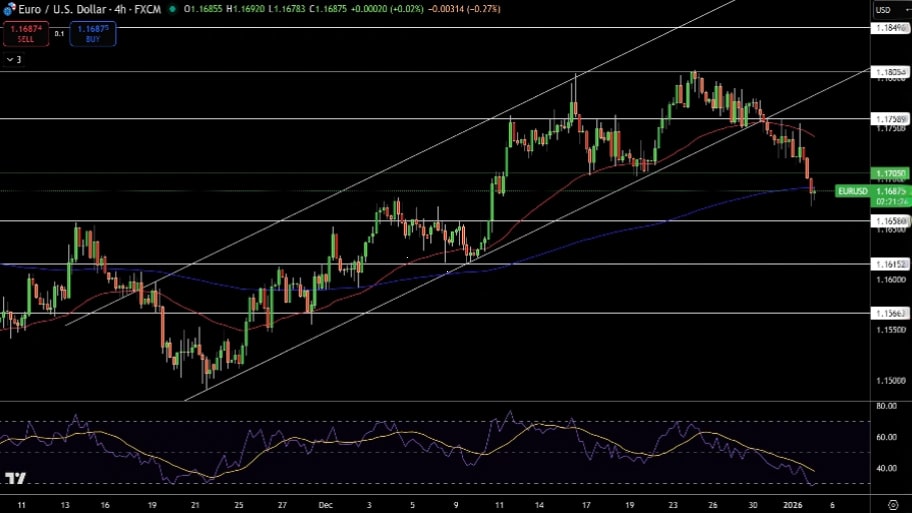Click the TradingView logo watermark
This screenshot has width=912, height=513.
point(15,479)
